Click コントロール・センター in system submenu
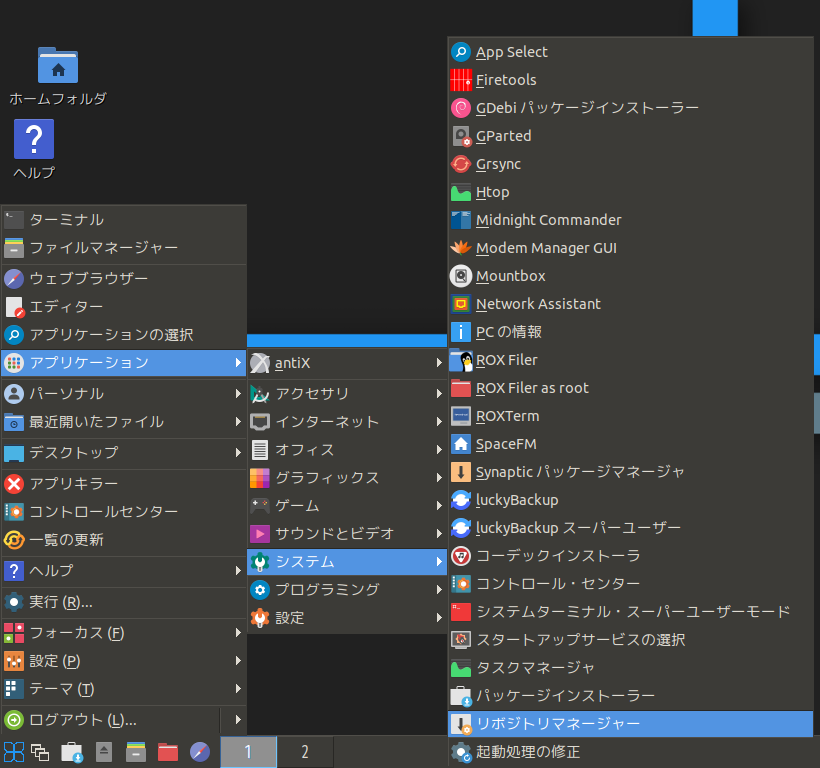Image resolution: width=820 pixels, height=768 pixels. coord(631,583)
